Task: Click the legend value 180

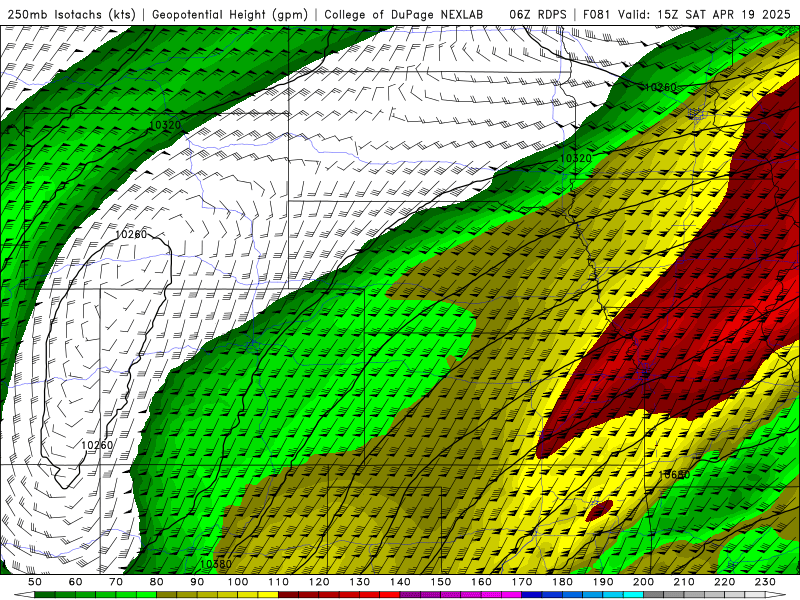Action: click(562, 582)
